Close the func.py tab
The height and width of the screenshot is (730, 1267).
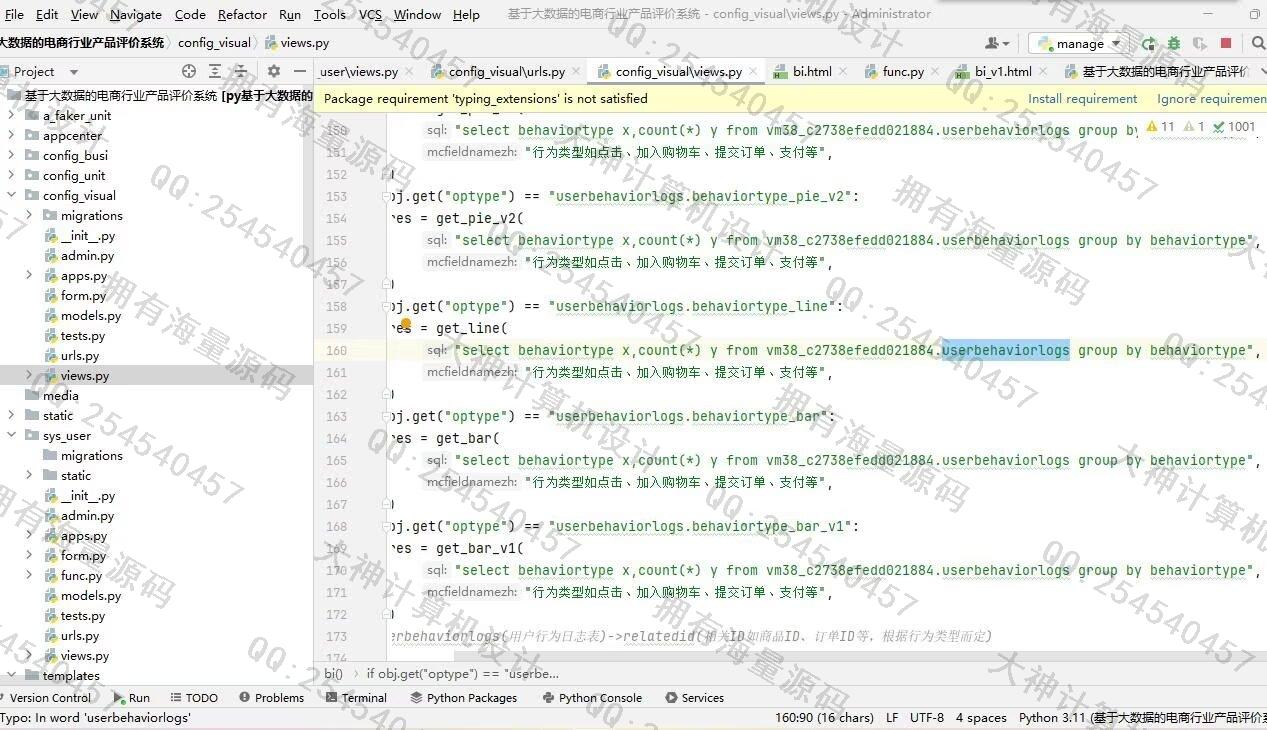pyautogui.click(x=935, y=71)
